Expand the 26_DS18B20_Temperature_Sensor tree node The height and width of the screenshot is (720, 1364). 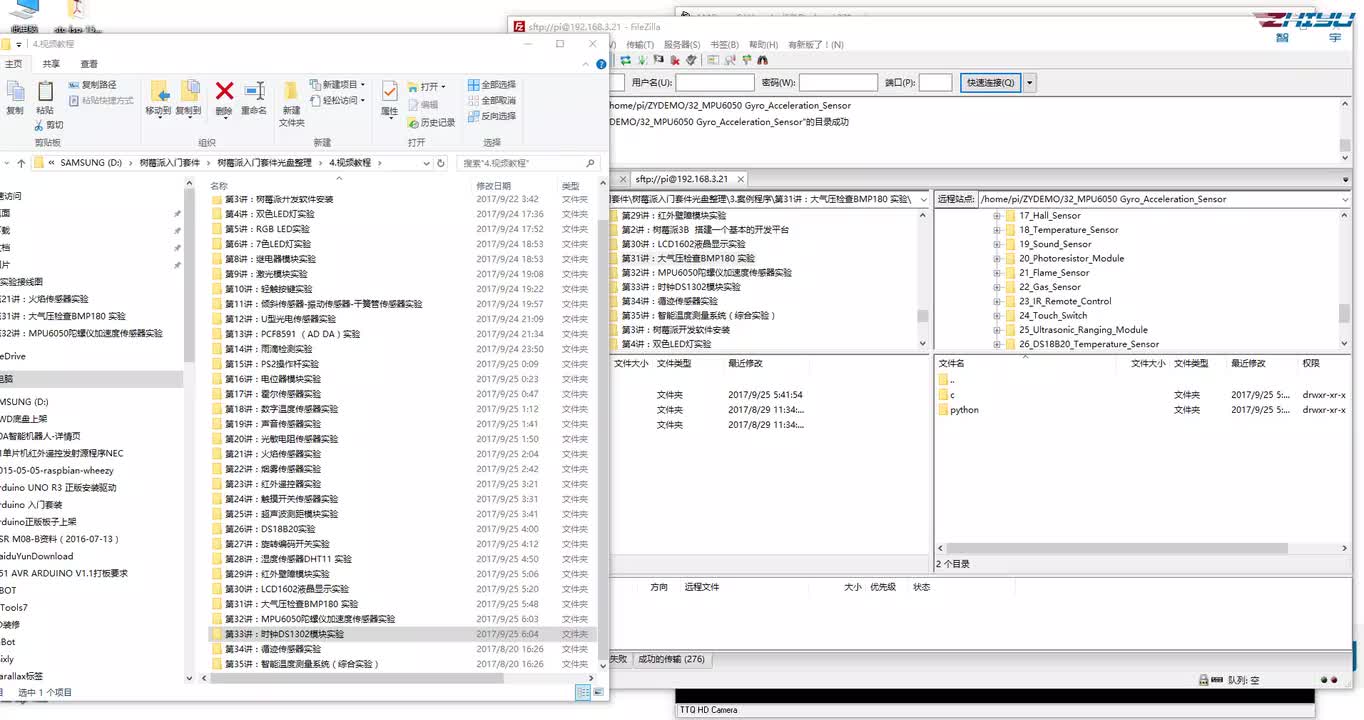point(997,344)
